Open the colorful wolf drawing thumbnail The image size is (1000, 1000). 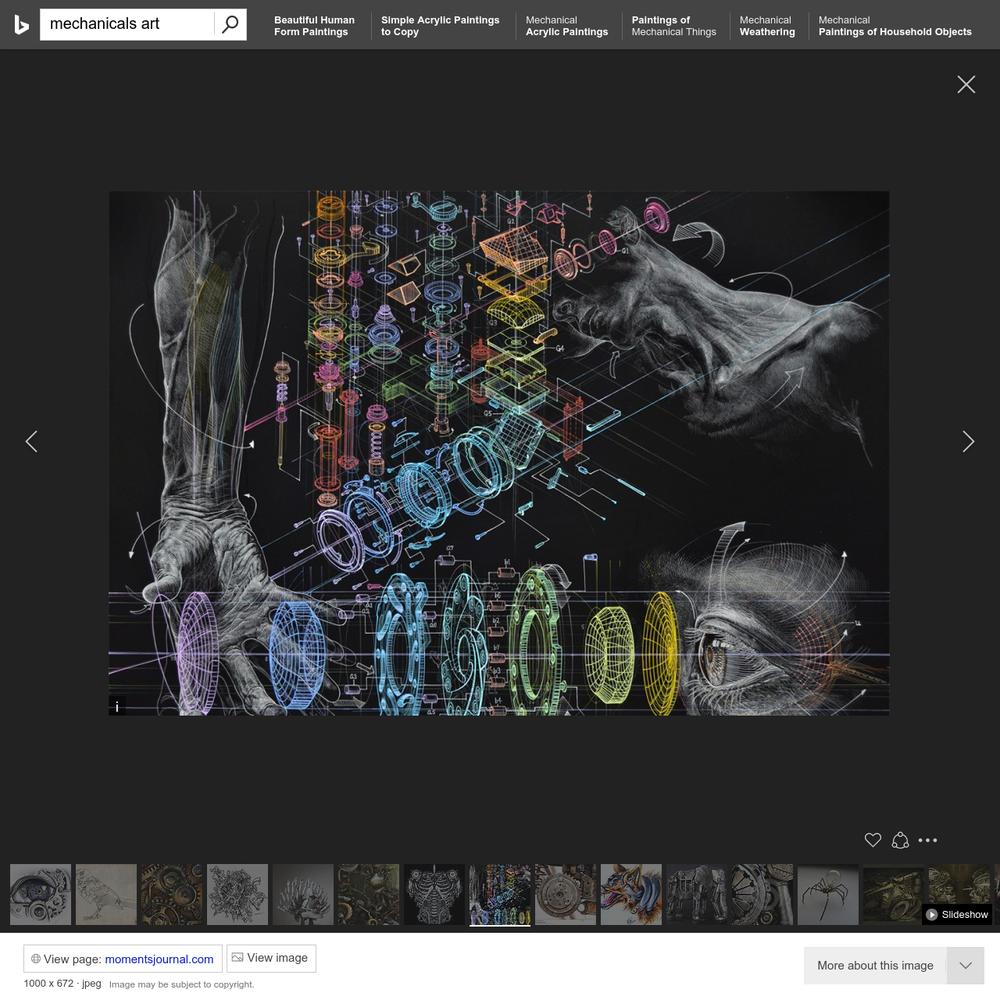[x=631, y=894]
